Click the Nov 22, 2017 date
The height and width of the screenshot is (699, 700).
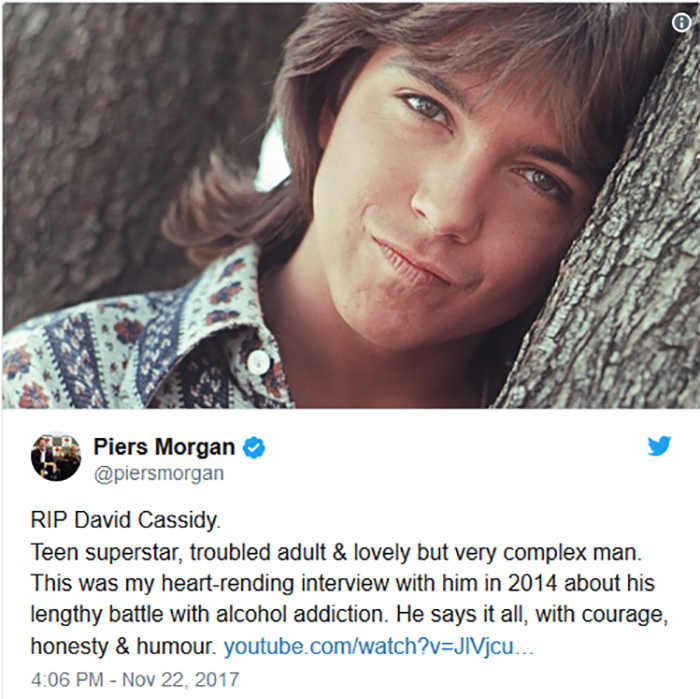pyautogui.click(x=181, y=679)
